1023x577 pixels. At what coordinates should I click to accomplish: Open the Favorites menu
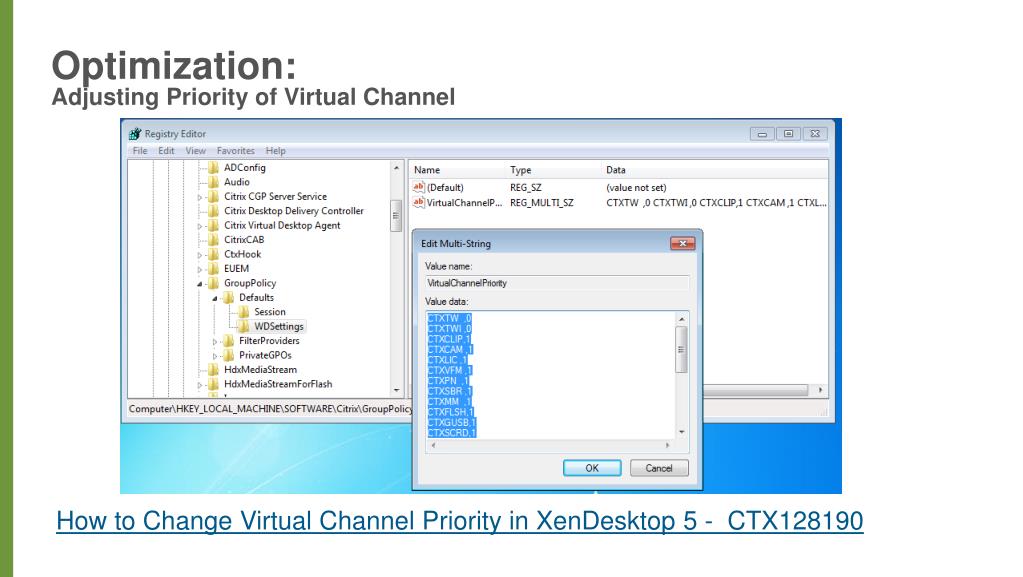(236, 151)
